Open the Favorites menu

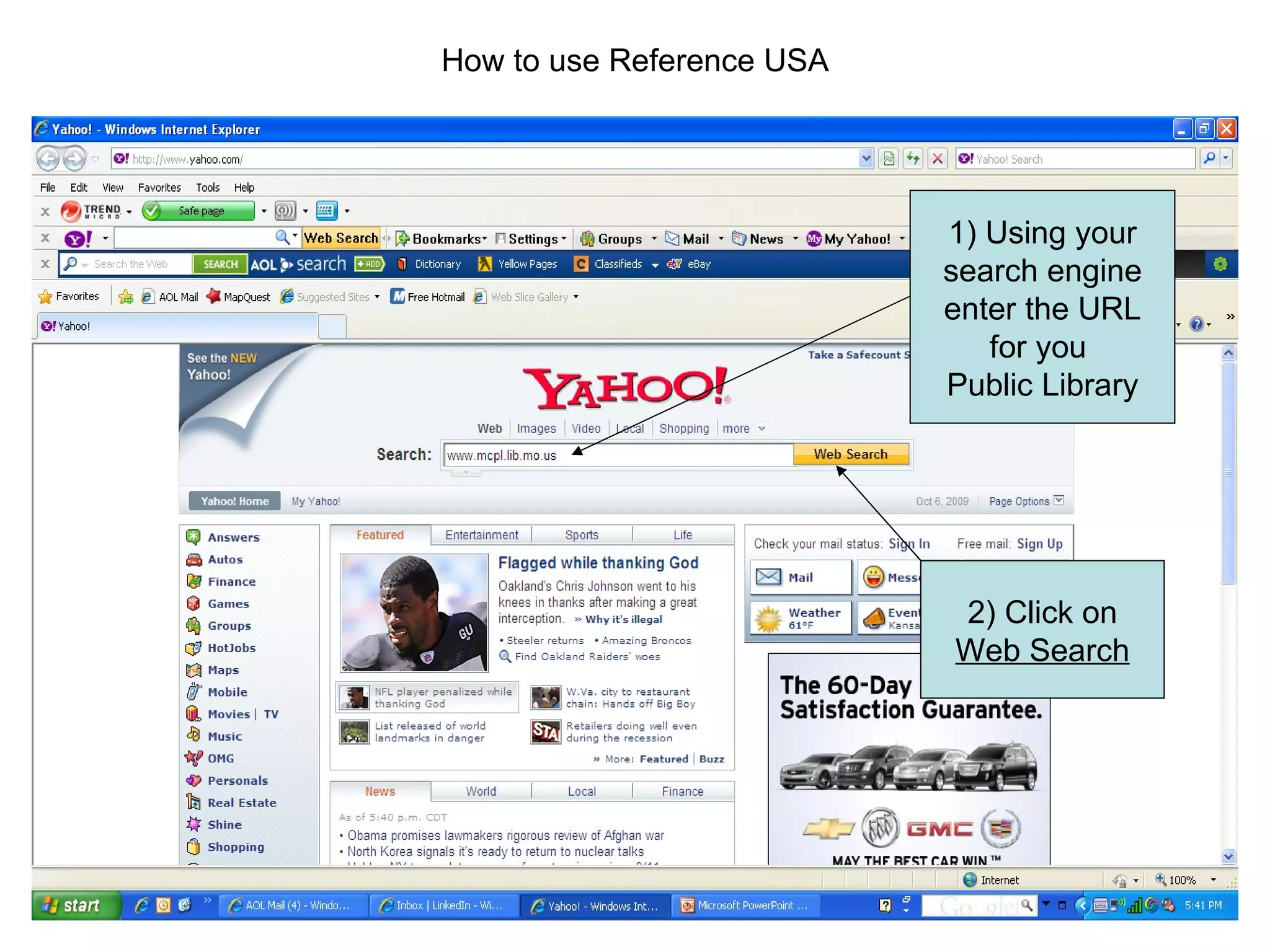(159, 187)
